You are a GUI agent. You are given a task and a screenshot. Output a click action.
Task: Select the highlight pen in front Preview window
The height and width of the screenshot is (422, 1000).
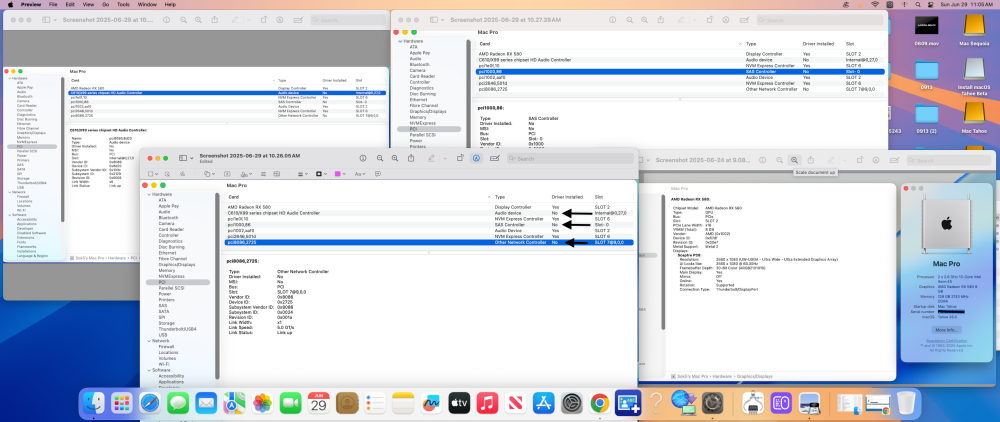click(x=431, y=158)
